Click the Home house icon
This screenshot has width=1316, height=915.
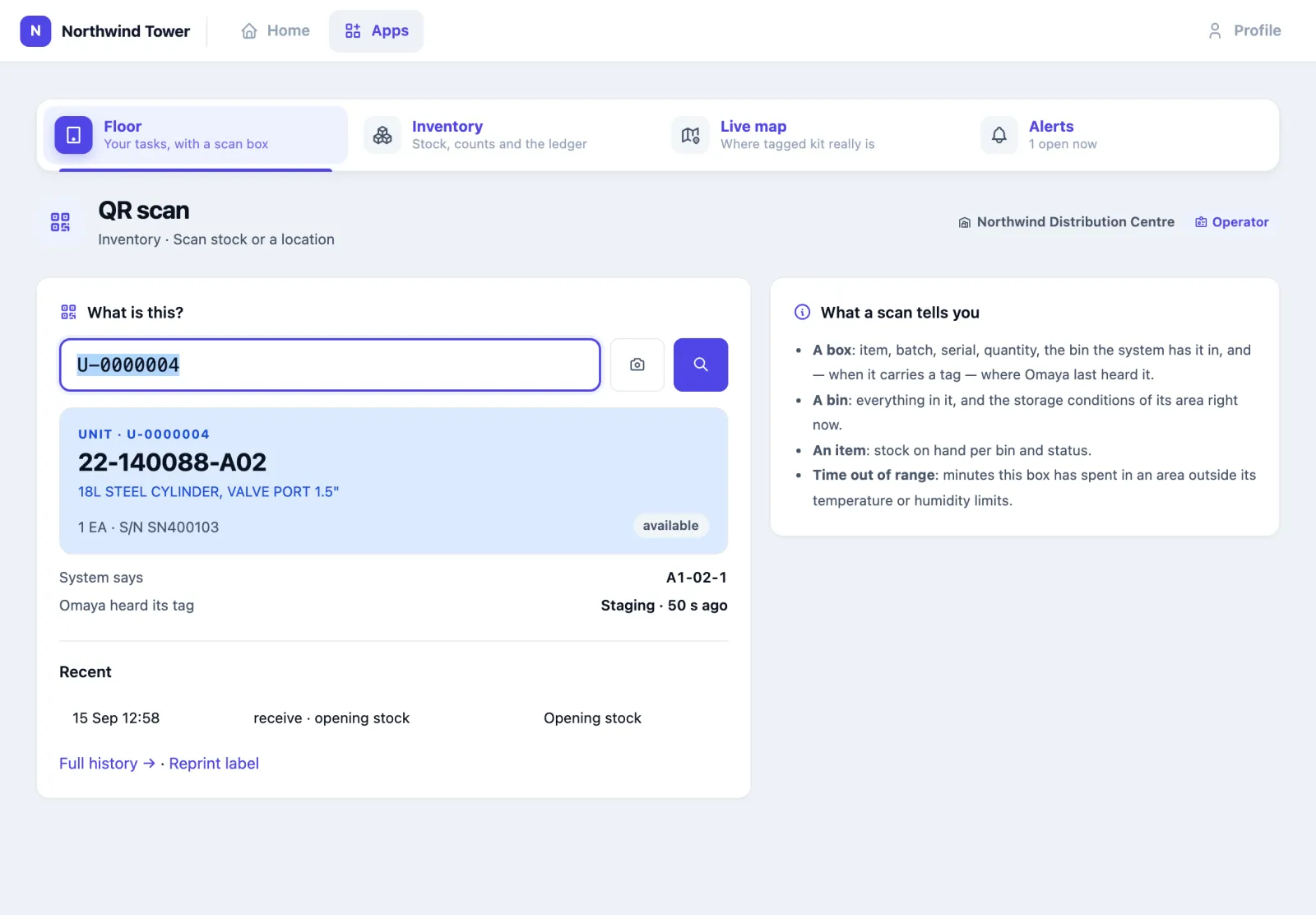(x=249, y=31)
